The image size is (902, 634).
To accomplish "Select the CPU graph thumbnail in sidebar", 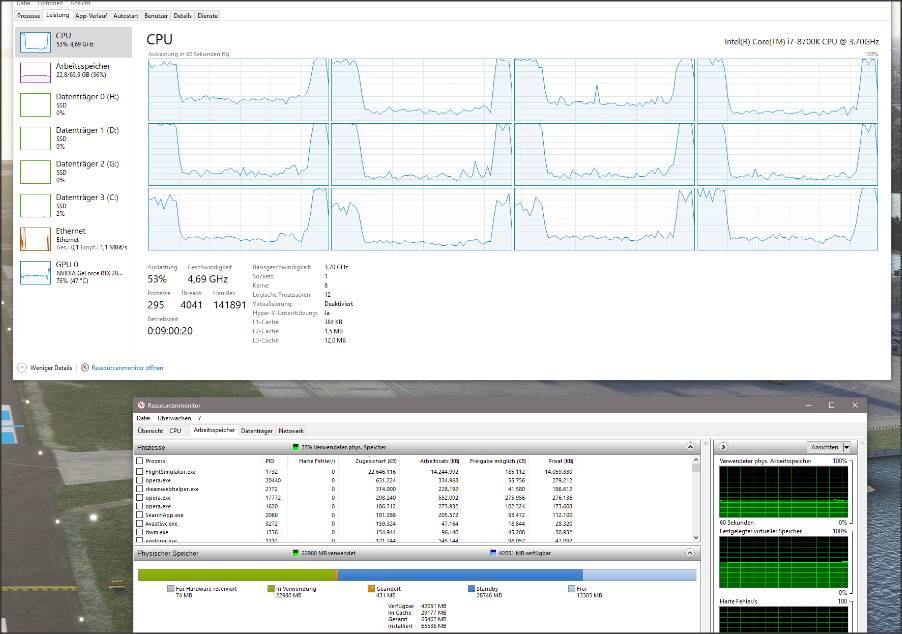I will [x=36, y=41].
